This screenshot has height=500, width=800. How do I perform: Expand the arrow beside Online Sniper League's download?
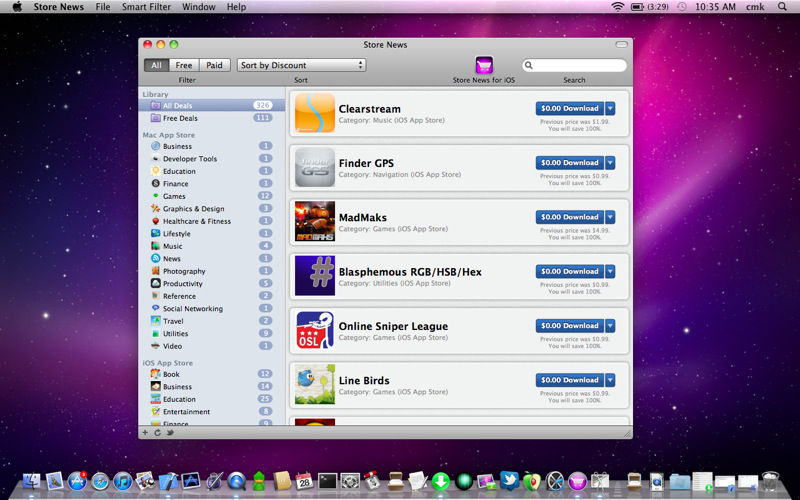610,326
